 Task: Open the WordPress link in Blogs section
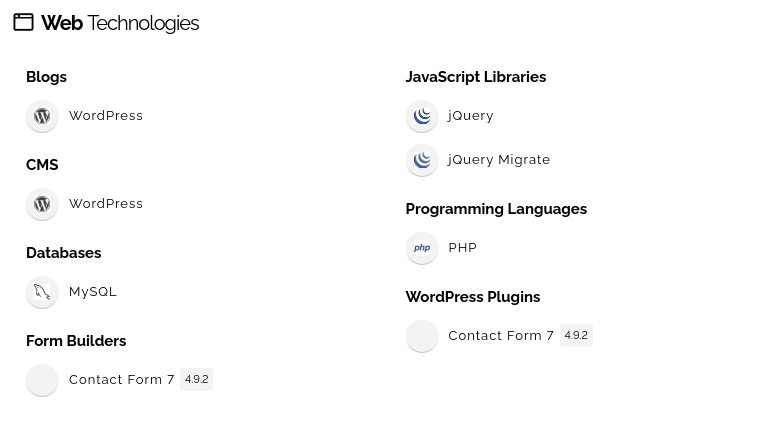[106, 116]
